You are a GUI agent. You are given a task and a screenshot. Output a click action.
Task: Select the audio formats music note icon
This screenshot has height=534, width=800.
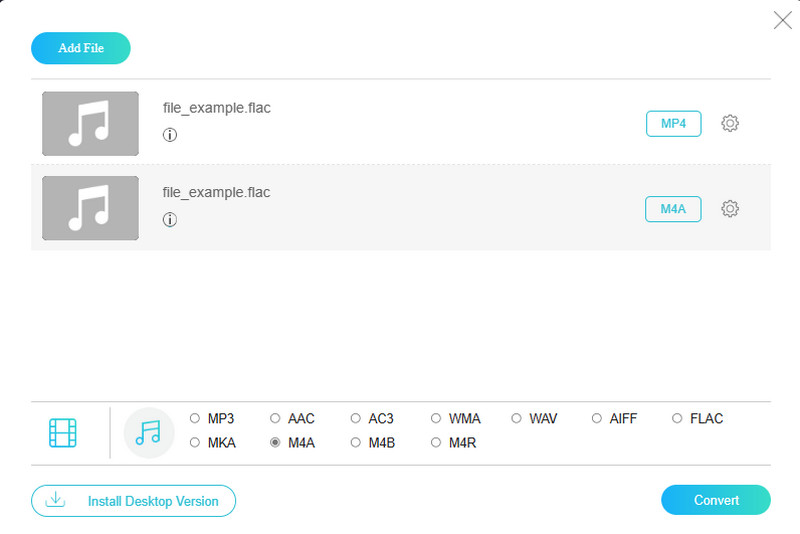coord(148,432)
